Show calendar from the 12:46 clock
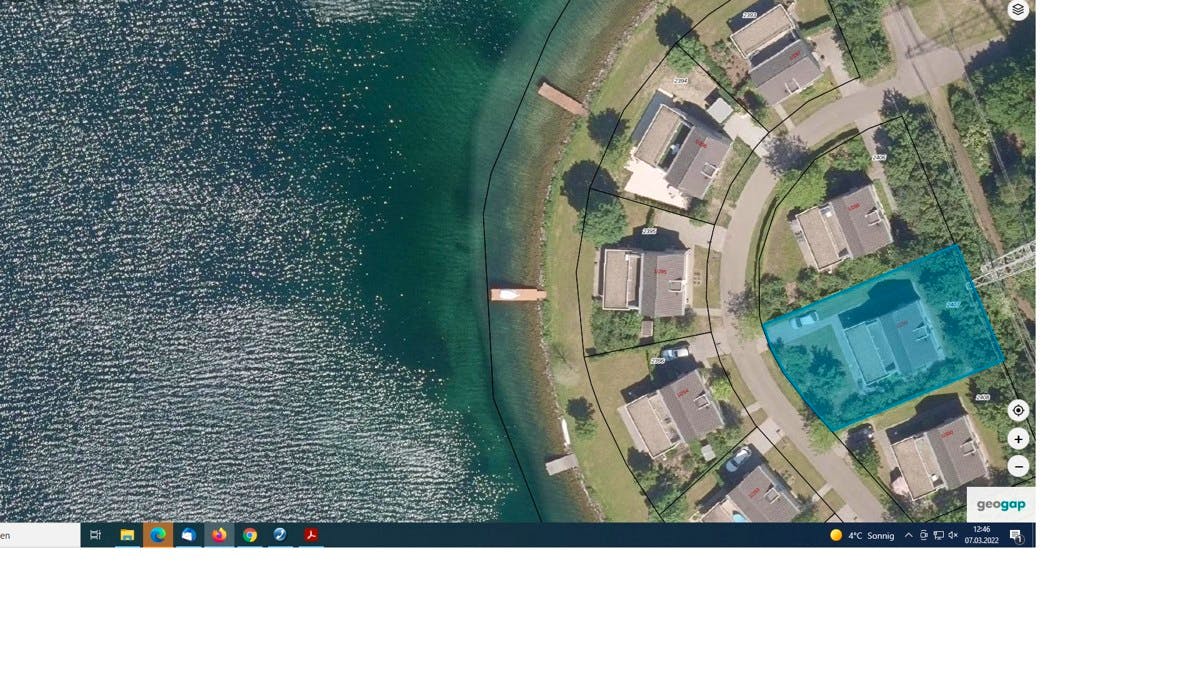 [981, 535]
